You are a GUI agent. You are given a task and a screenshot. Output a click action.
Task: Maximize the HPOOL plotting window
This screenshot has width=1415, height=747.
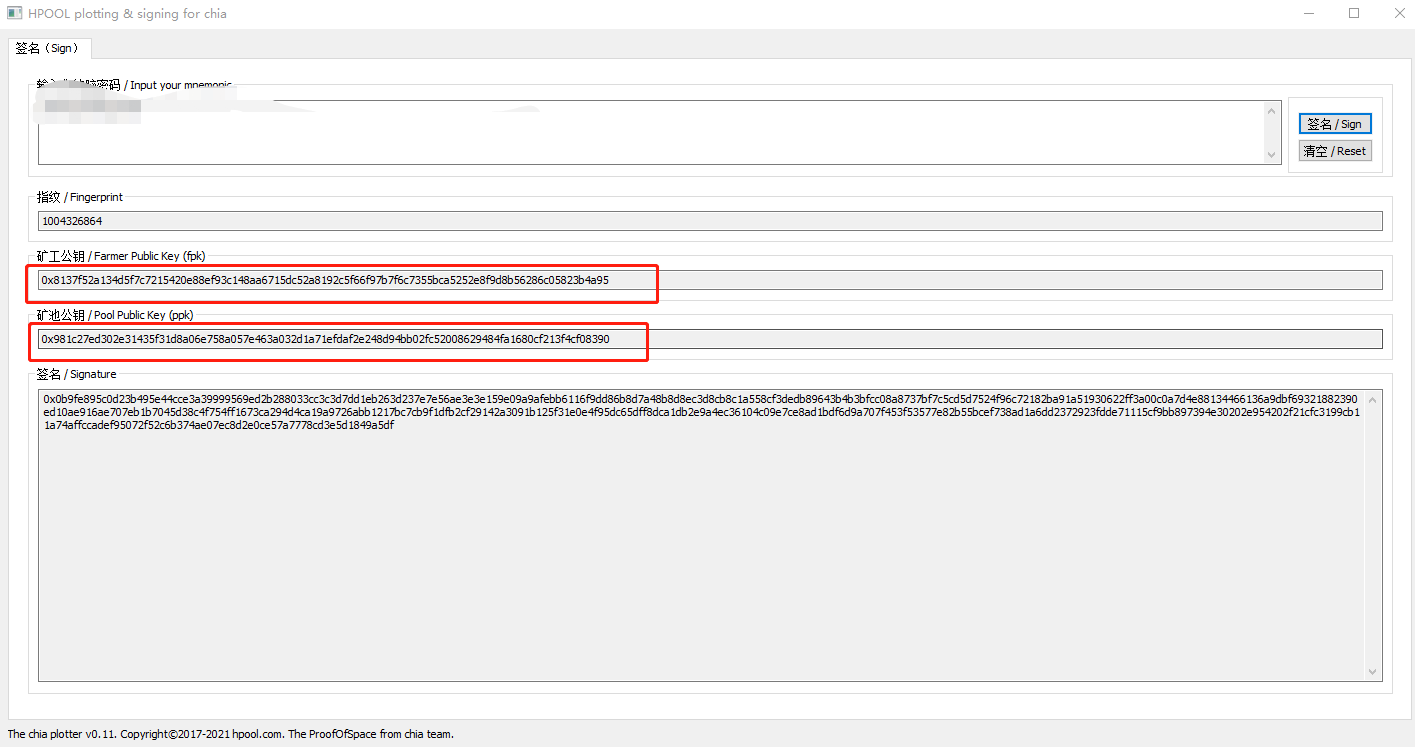coord(1354,14)
